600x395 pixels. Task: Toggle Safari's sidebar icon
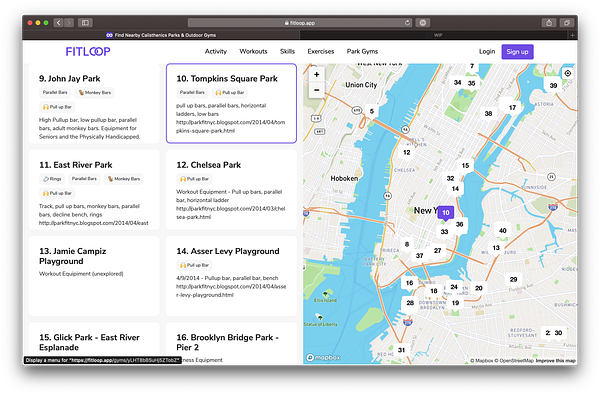tap(85, 23)
